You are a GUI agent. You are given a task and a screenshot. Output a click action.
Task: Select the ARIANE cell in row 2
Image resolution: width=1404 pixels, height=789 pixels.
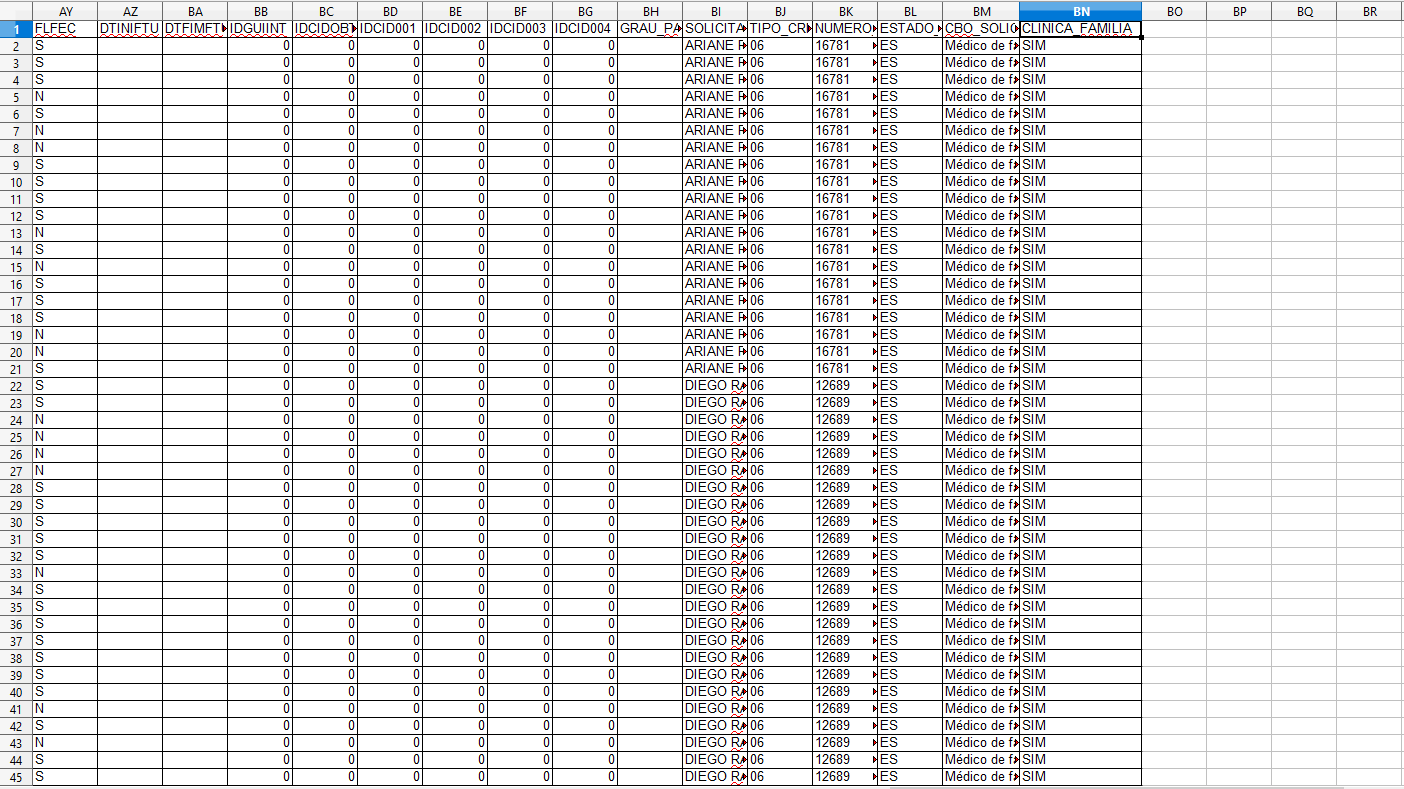tap(715, 46)
